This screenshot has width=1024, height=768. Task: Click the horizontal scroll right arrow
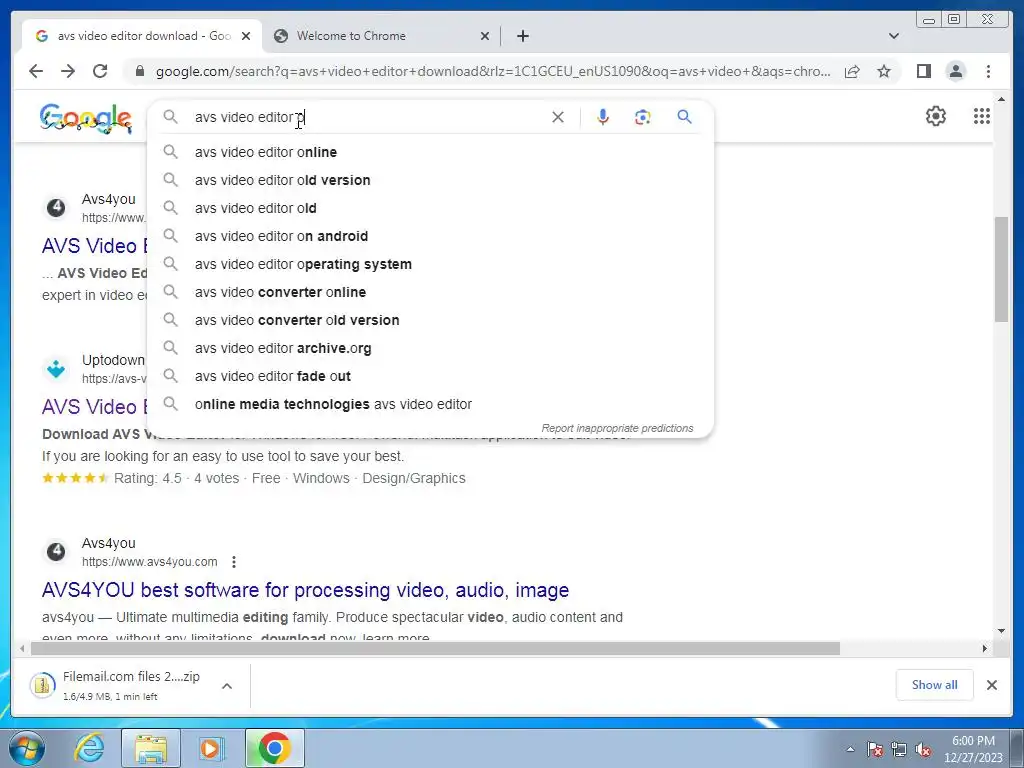point(985,648)
